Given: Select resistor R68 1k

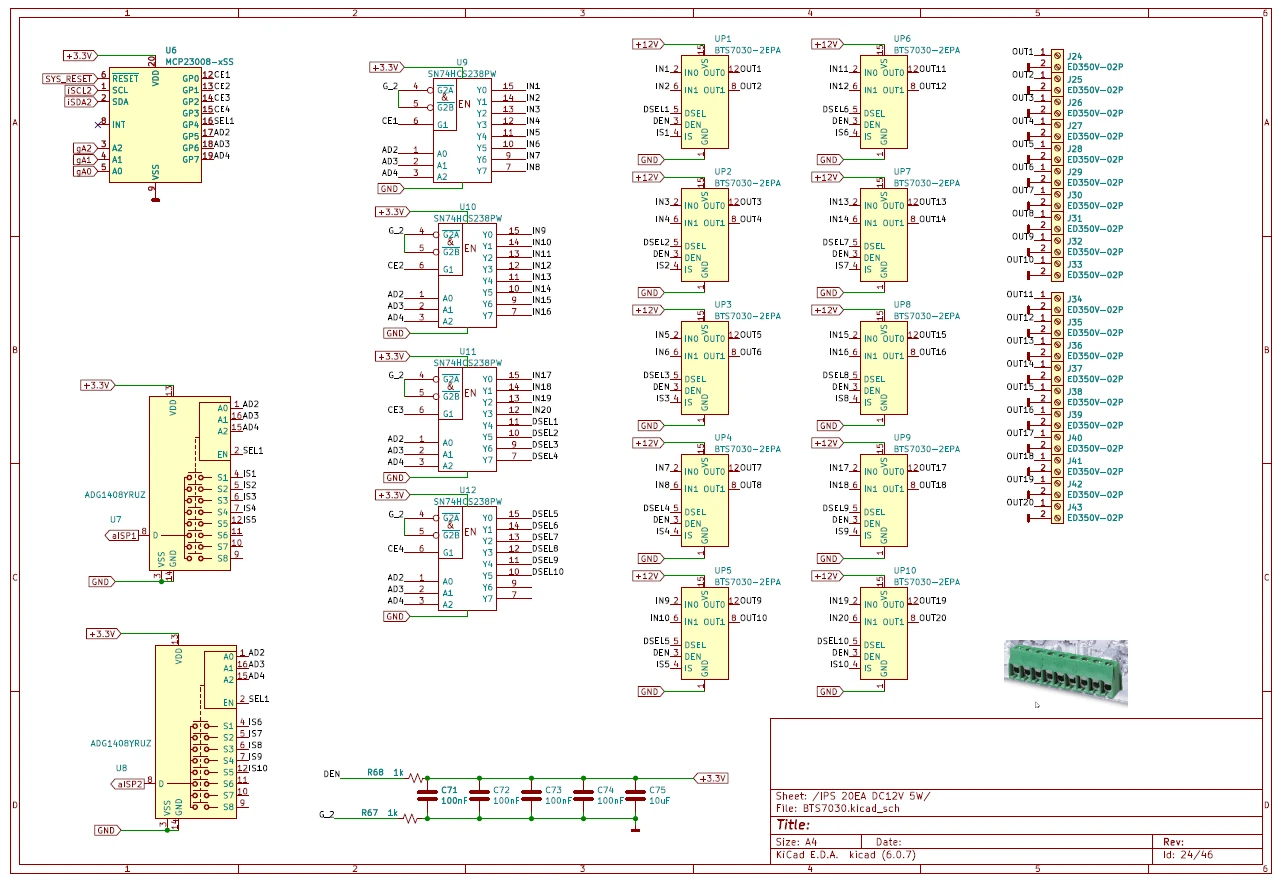Looking at the screenshot, I should 416,778.
